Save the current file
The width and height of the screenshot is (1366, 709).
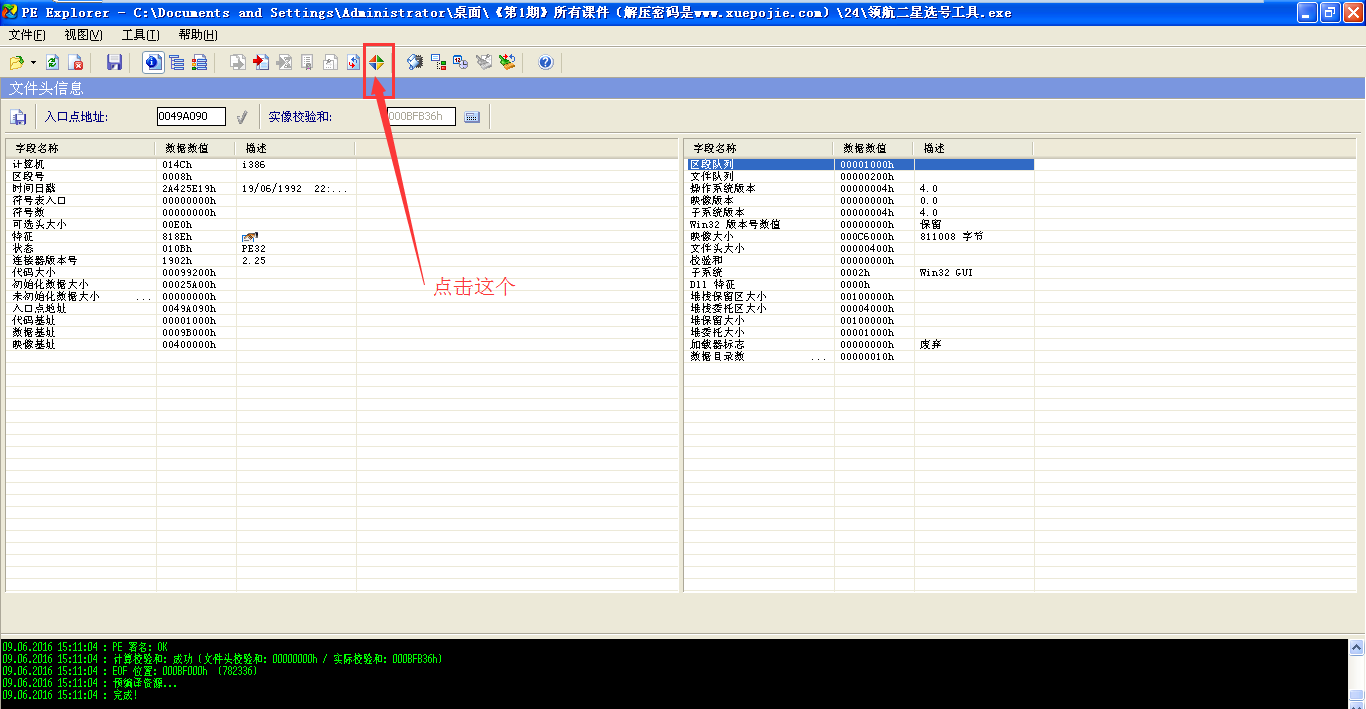point(114,61)
